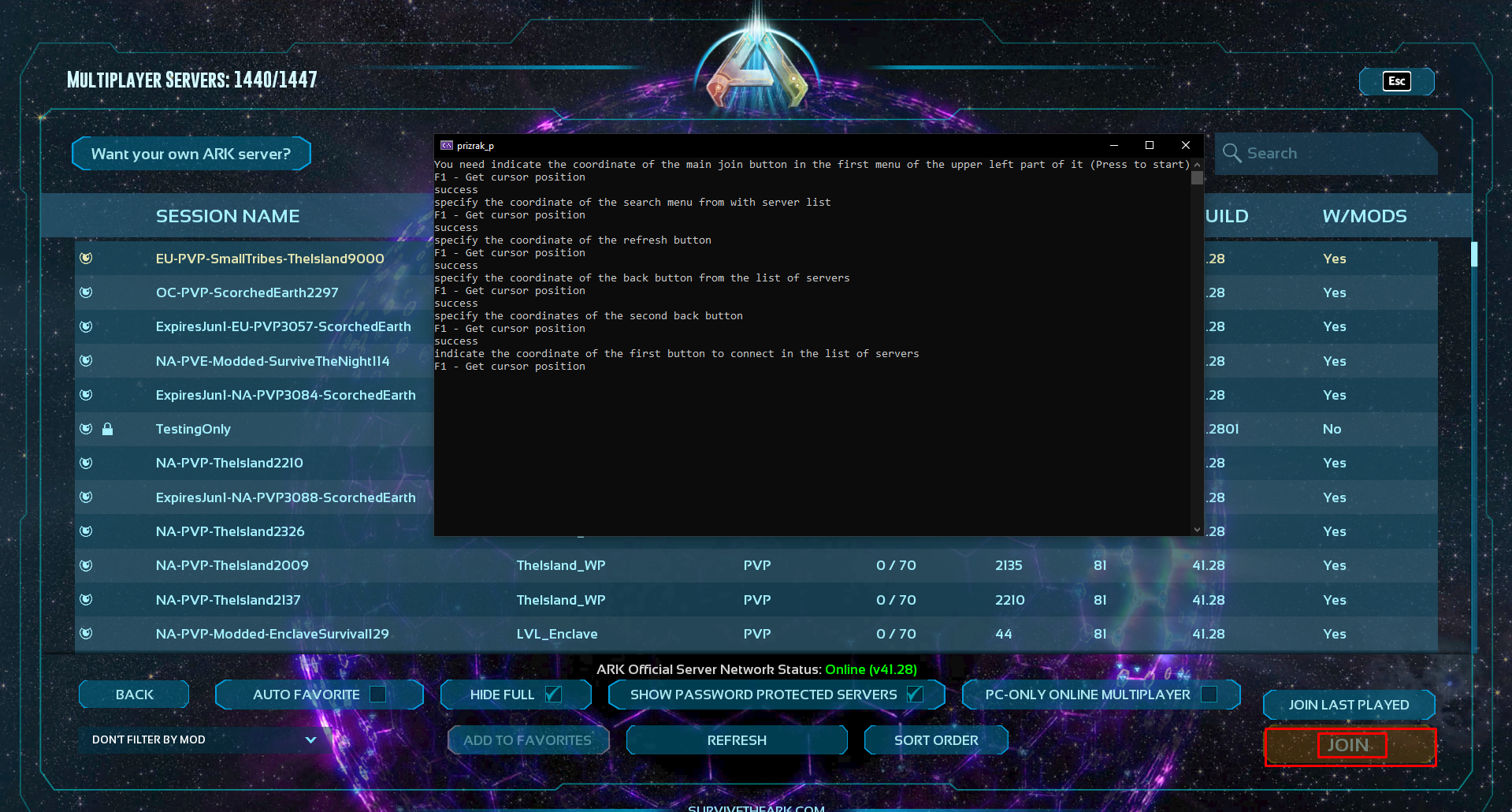The width and height of the screenshot is (1512, 812).
Task: Click Want your own ARK server button
Action: (191, 154)
